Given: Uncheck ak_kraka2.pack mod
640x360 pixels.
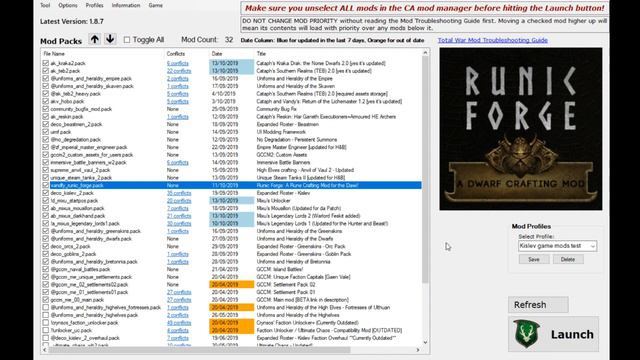Looking at the screenshot, I should [45, 63].
